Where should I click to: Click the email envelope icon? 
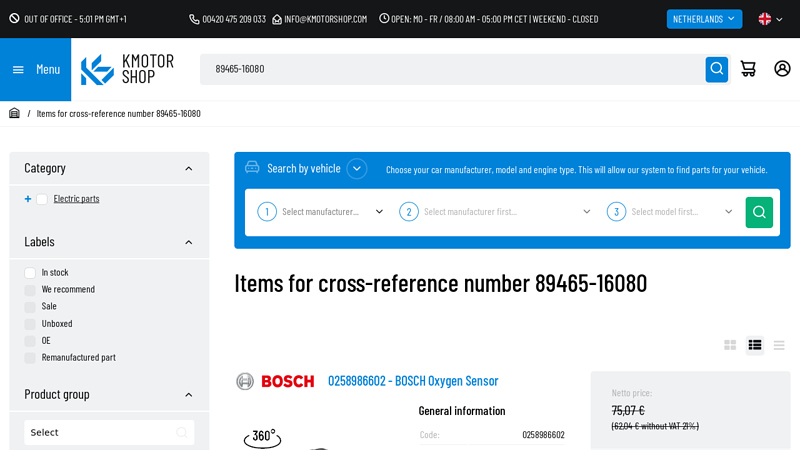277,19
